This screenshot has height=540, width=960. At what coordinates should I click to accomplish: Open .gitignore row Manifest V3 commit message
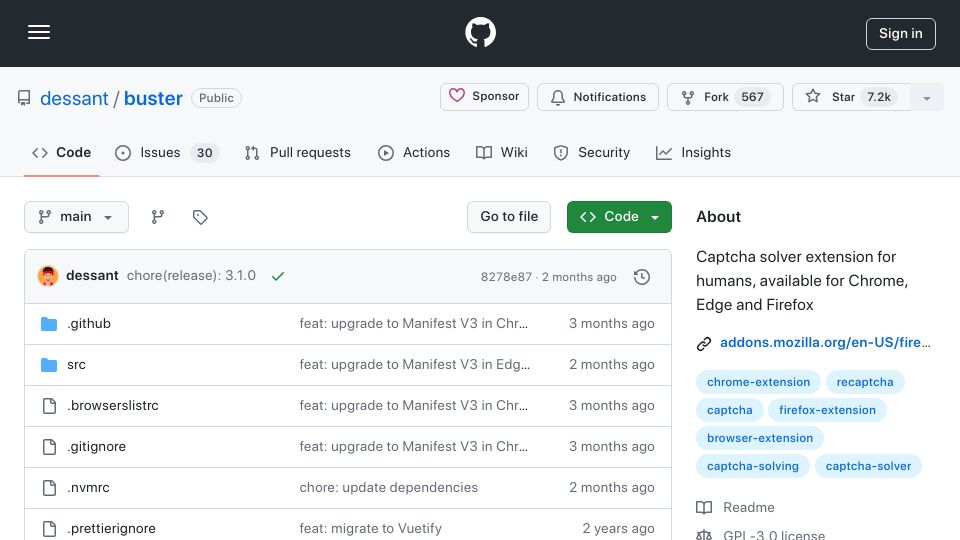413,446
